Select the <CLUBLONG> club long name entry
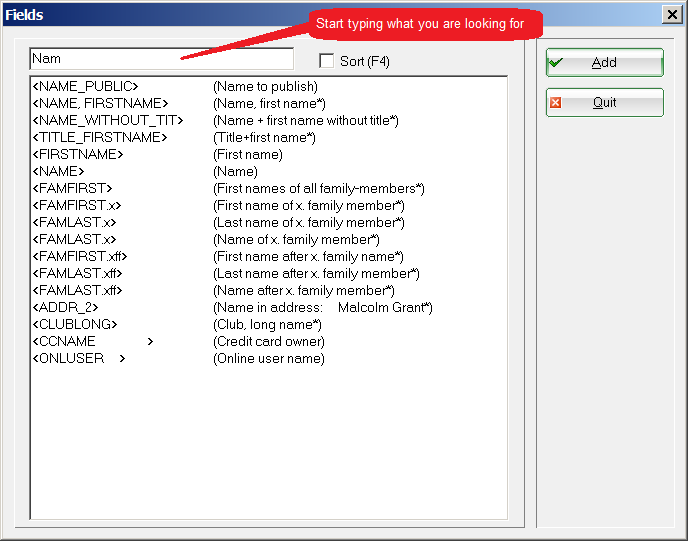 [x=75, y=325]
